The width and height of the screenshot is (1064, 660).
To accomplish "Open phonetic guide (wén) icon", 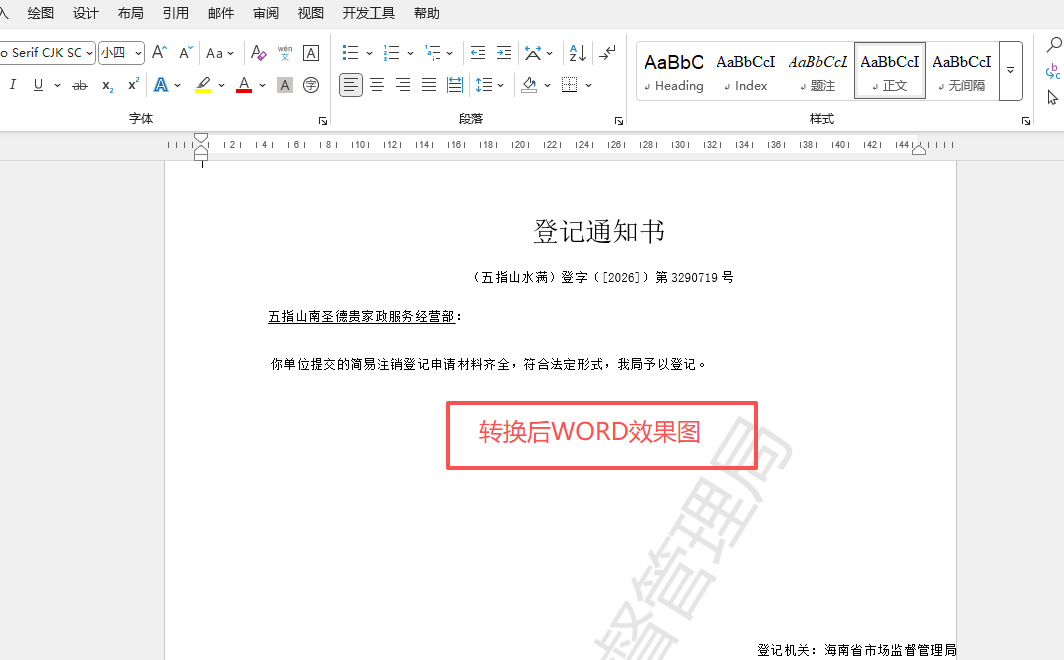I will point(285,52).
